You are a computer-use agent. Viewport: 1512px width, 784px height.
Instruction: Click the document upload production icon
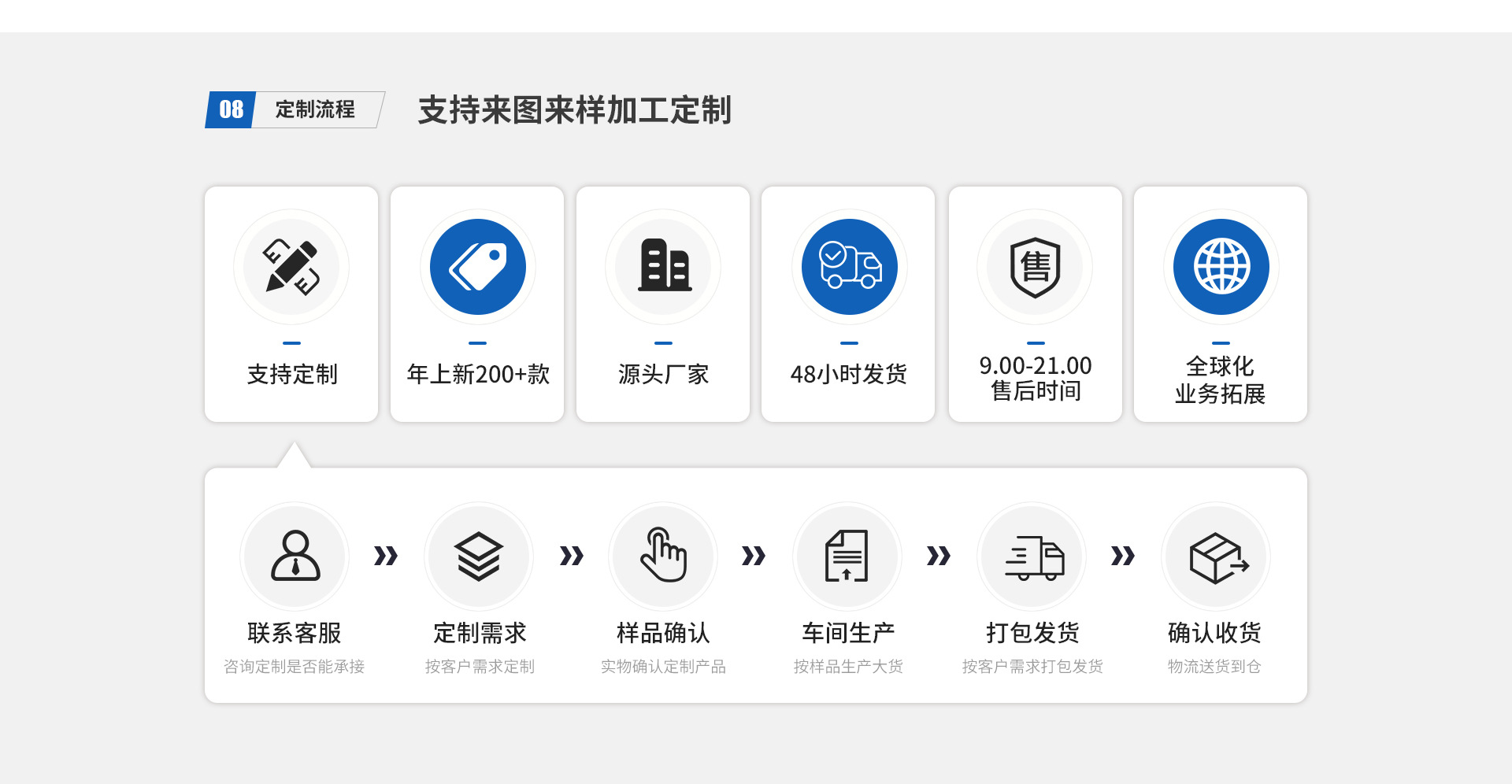[847, 556]
